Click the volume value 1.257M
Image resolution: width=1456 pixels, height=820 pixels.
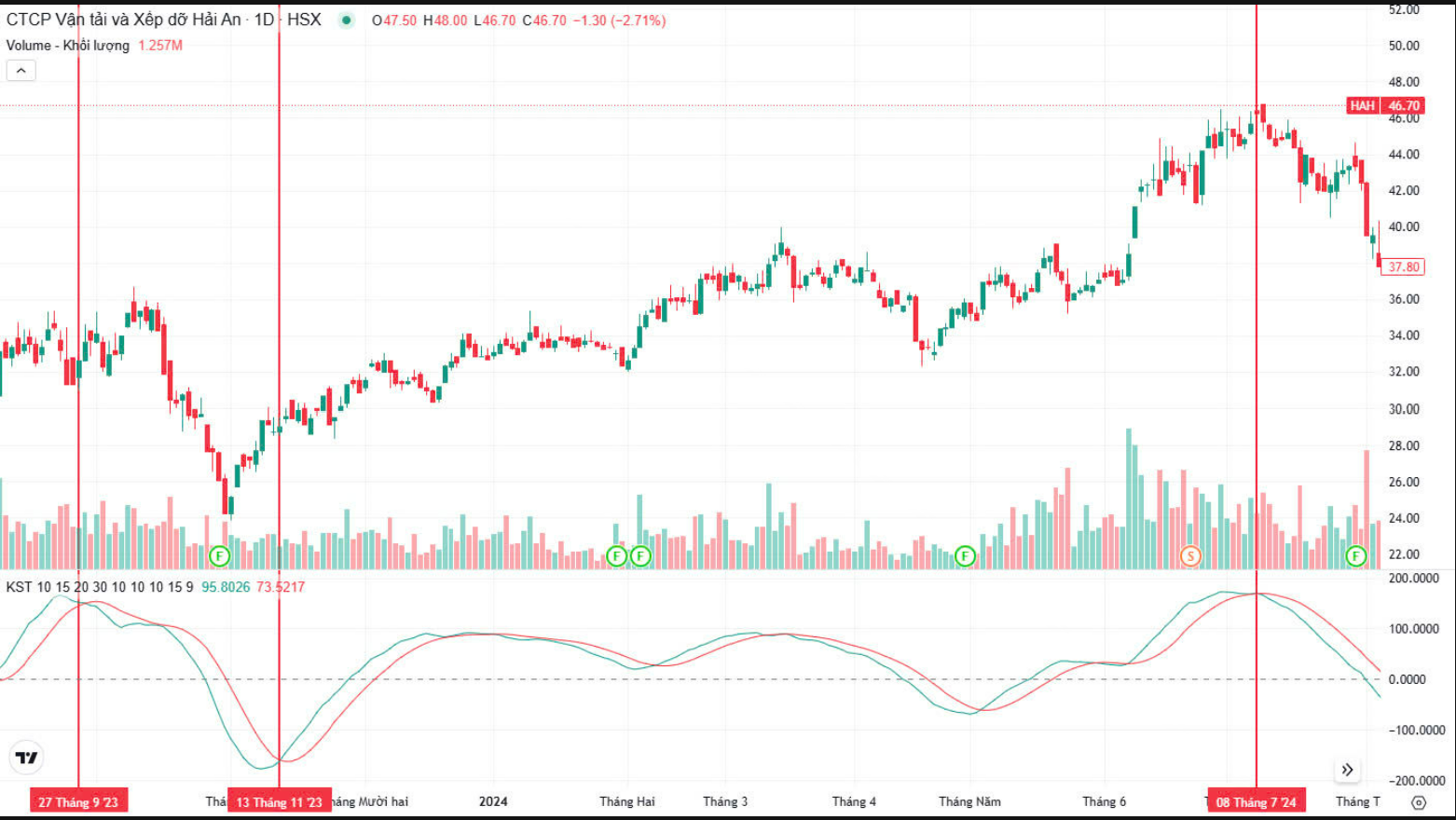click(160, 46)
